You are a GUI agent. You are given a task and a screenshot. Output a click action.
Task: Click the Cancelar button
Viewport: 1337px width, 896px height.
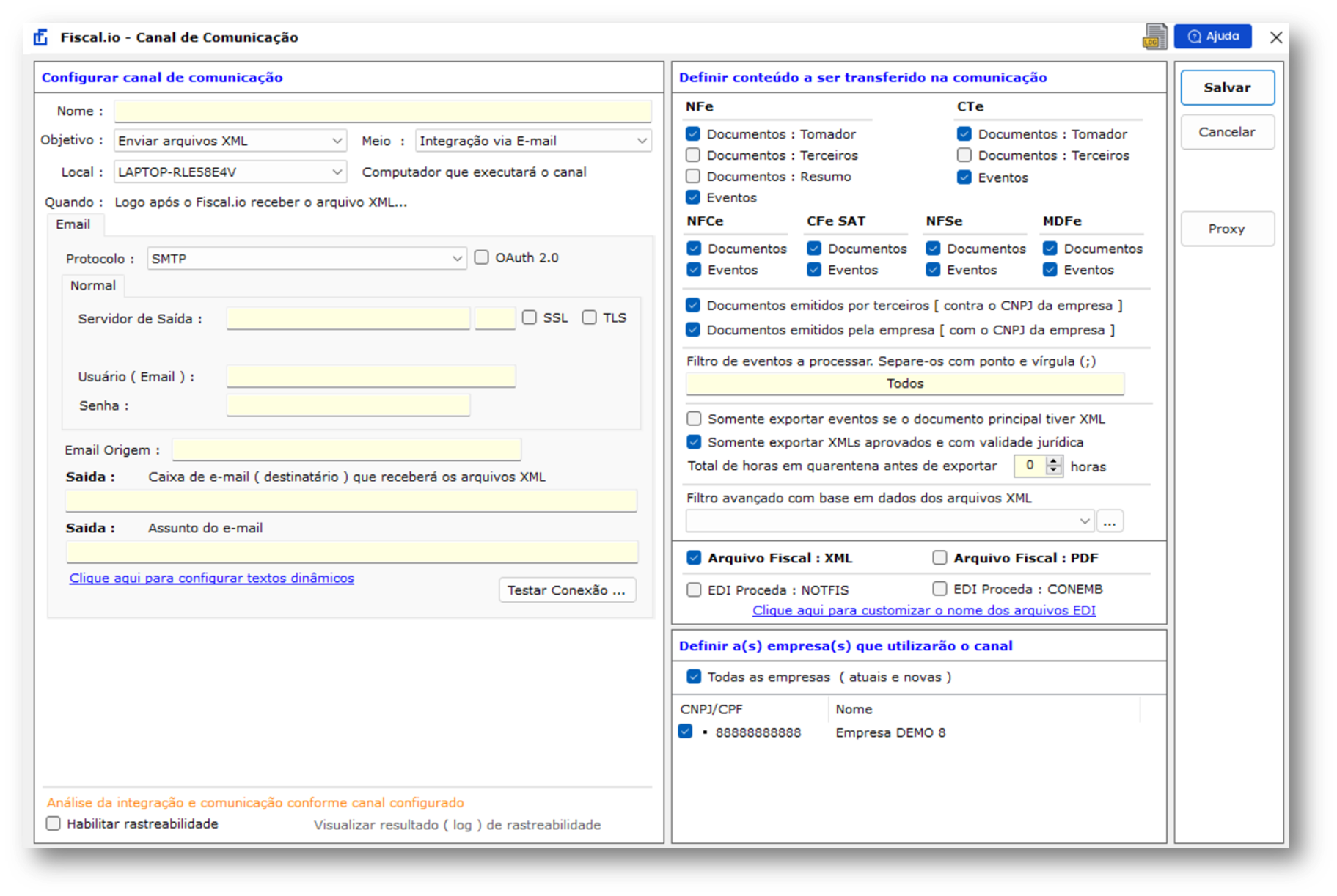coord(1227,132)
